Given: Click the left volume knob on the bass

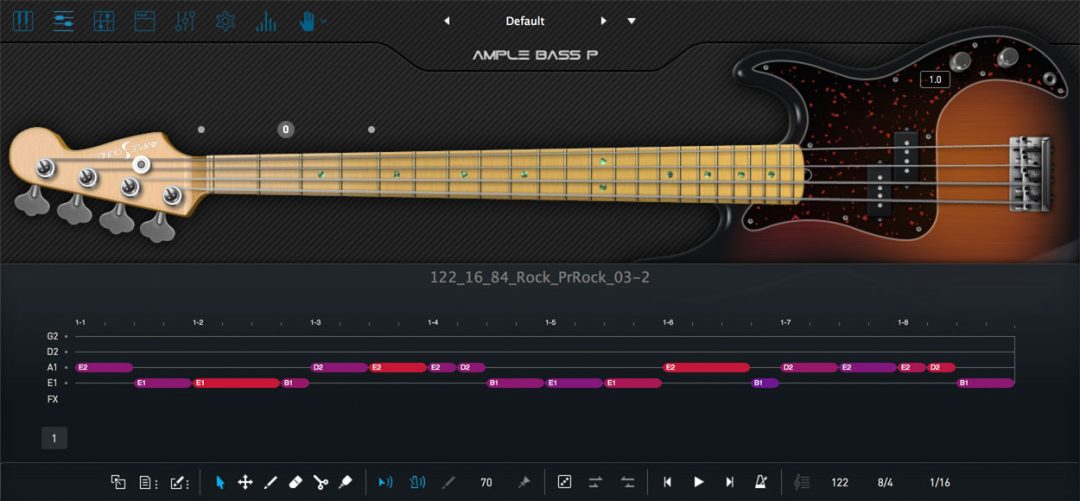Looking at the screenshot, I should click(x=958, y=61).
